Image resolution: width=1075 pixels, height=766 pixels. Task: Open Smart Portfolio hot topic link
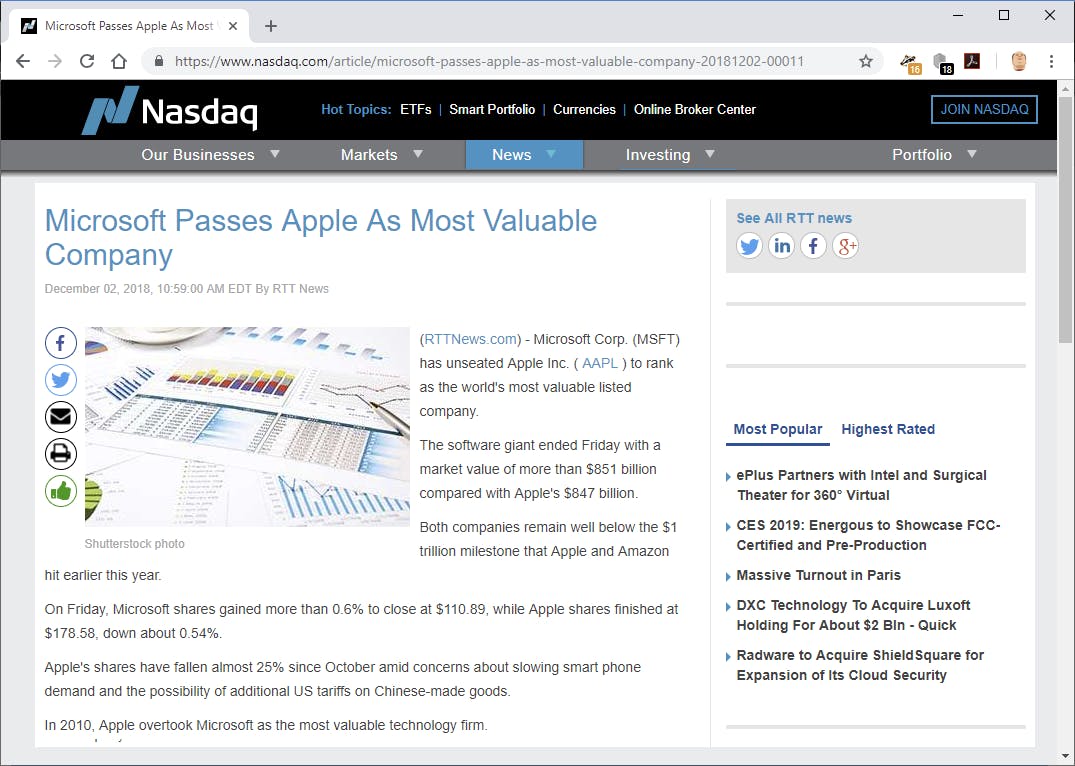point(492,110)
